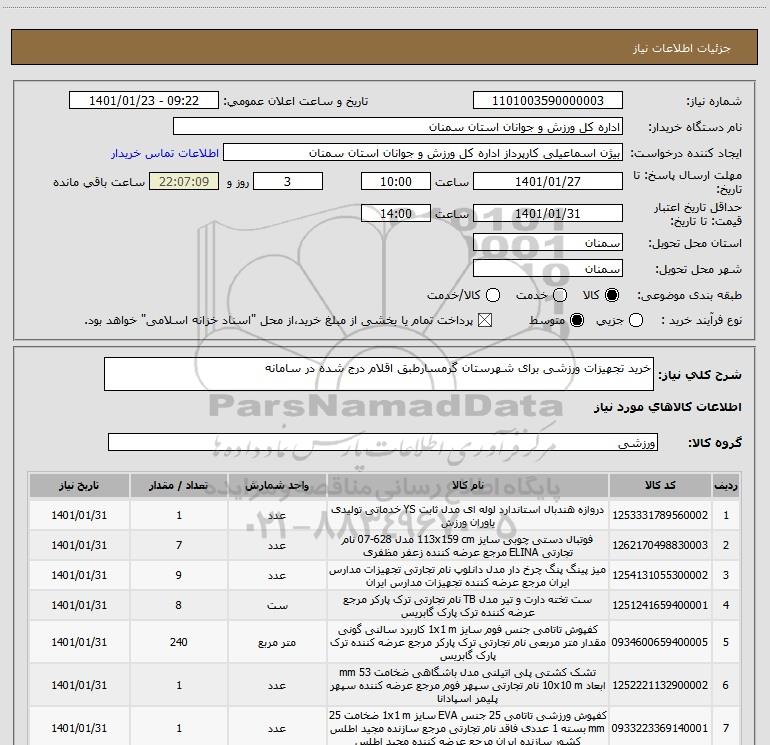Click ELINA foosball item name in row 2
Screen dimensions: 770x745
click(468, 546)
